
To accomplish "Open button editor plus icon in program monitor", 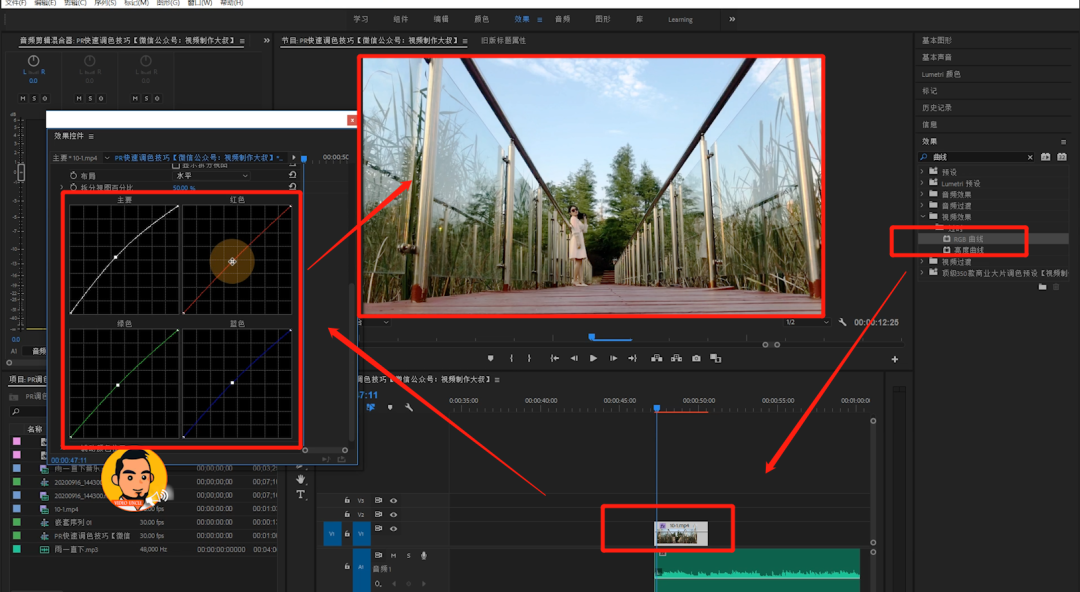I will pyautogui.click(x=895, y=359).
